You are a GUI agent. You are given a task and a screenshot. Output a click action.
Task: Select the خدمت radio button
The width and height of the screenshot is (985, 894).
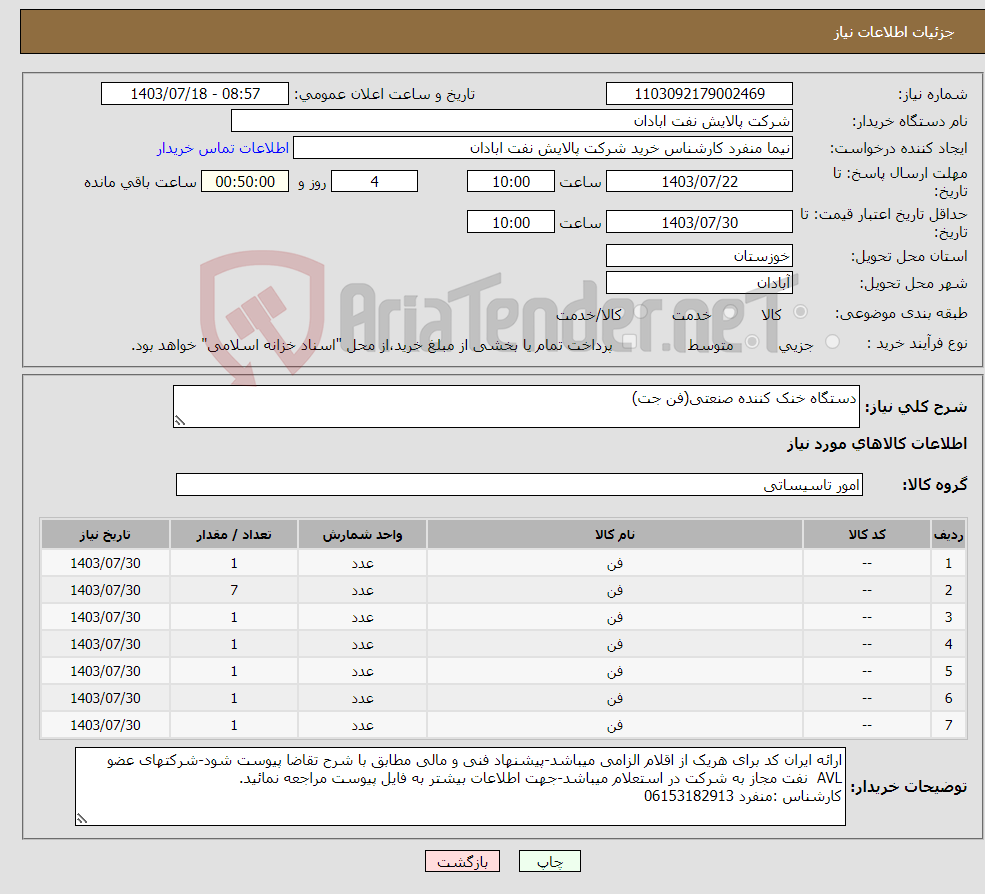click(x=729, y=312)
